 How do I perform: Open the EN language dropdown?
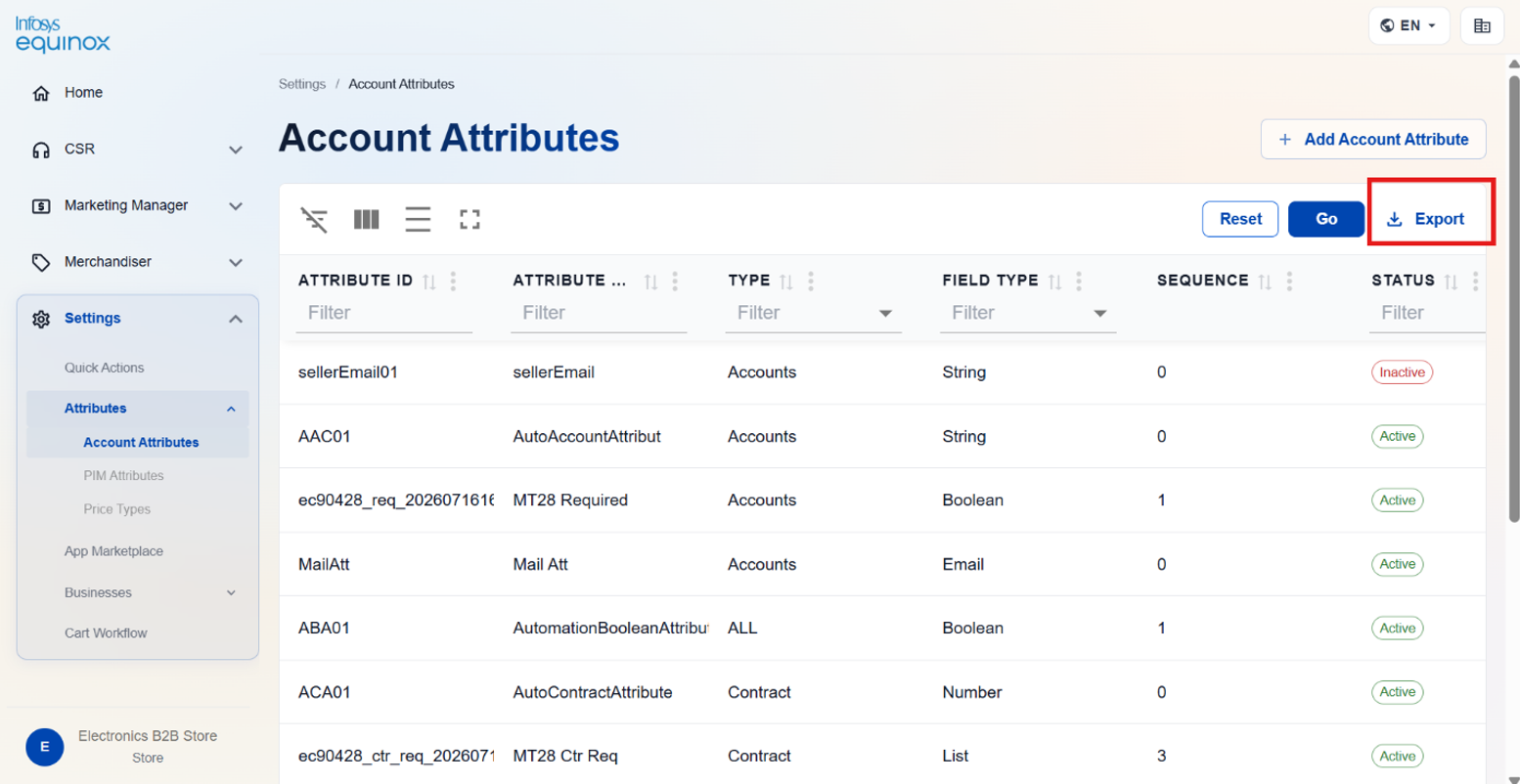(1408, 26)
